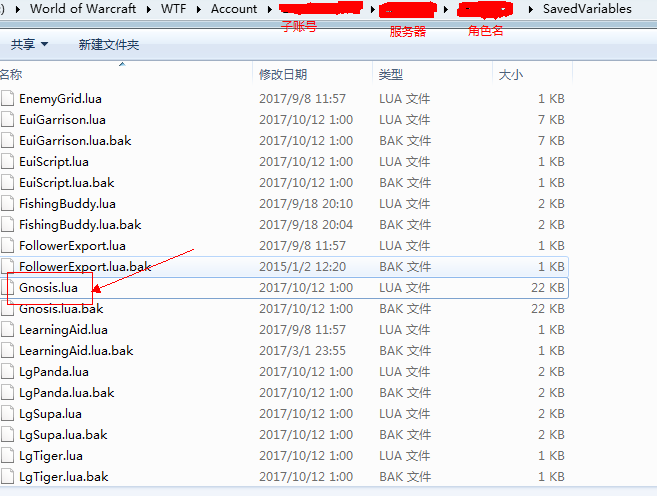Sort by the 类型 column header

[432, 75]
